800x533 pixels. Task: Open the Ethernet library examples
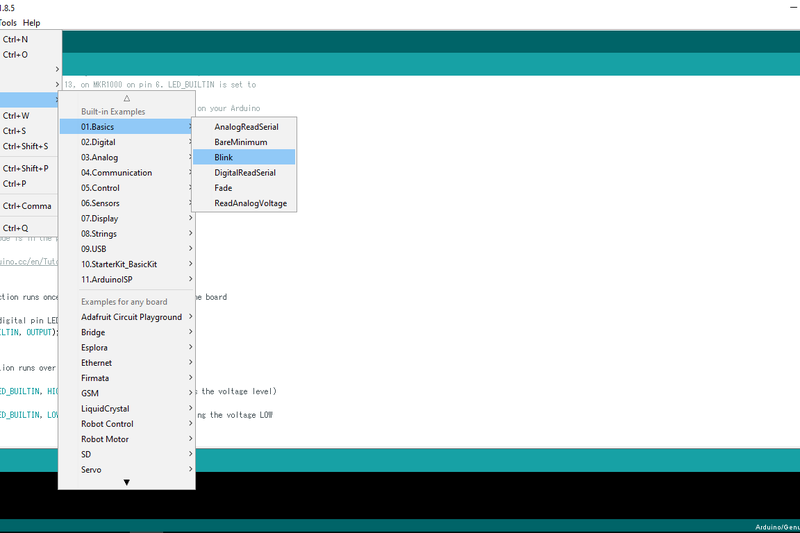pos(127,363)
